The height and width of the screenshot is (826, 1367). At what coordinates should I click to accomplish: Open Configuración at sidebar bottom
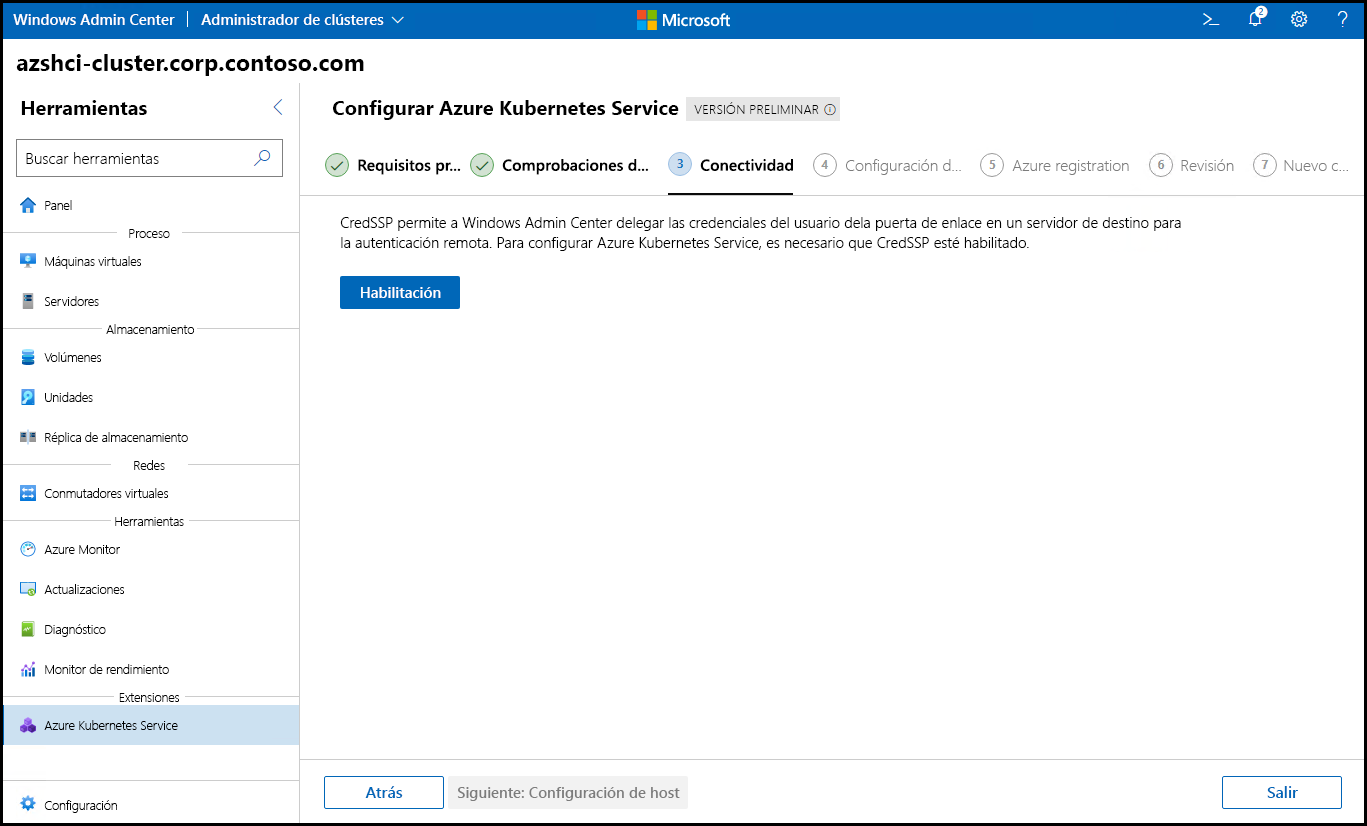click(x=151, y=804)
